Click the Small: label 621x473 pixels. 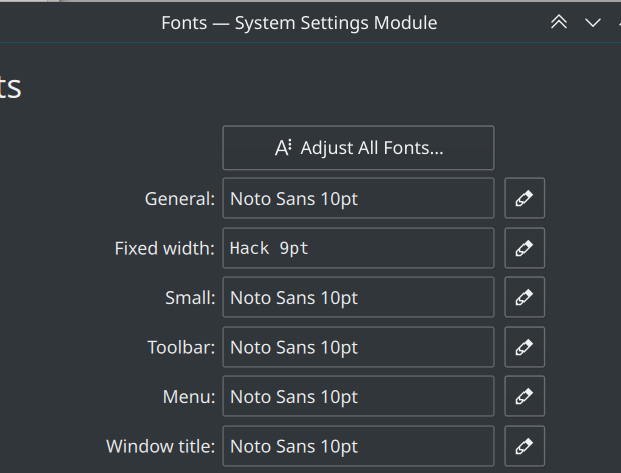190,298
